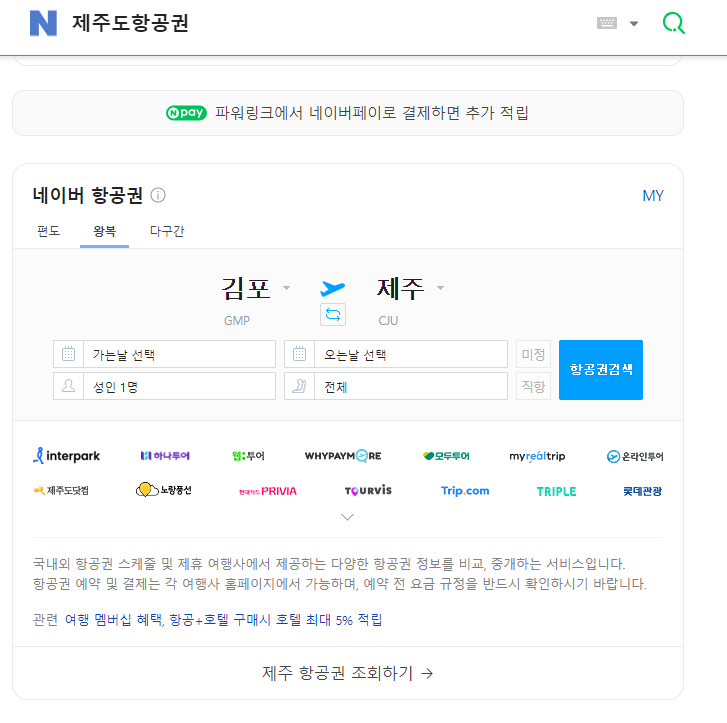Click the GMP airport code text

coord(236,320)
